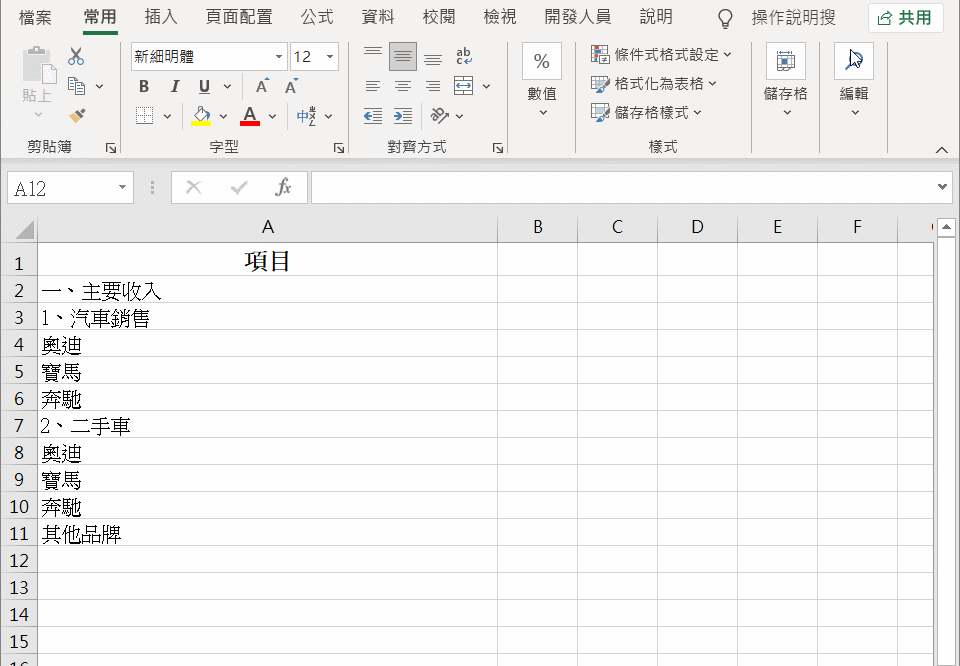Screen dimensions: 960x666
Task: Toggle Underline formatting
Action: click(x=204, y=86)
